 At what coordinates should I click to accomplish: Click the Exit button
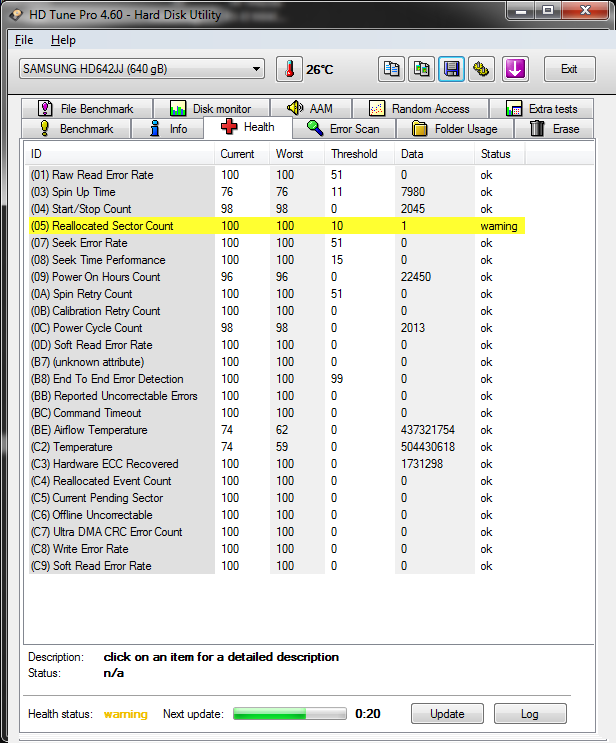(x=569, y=69)
